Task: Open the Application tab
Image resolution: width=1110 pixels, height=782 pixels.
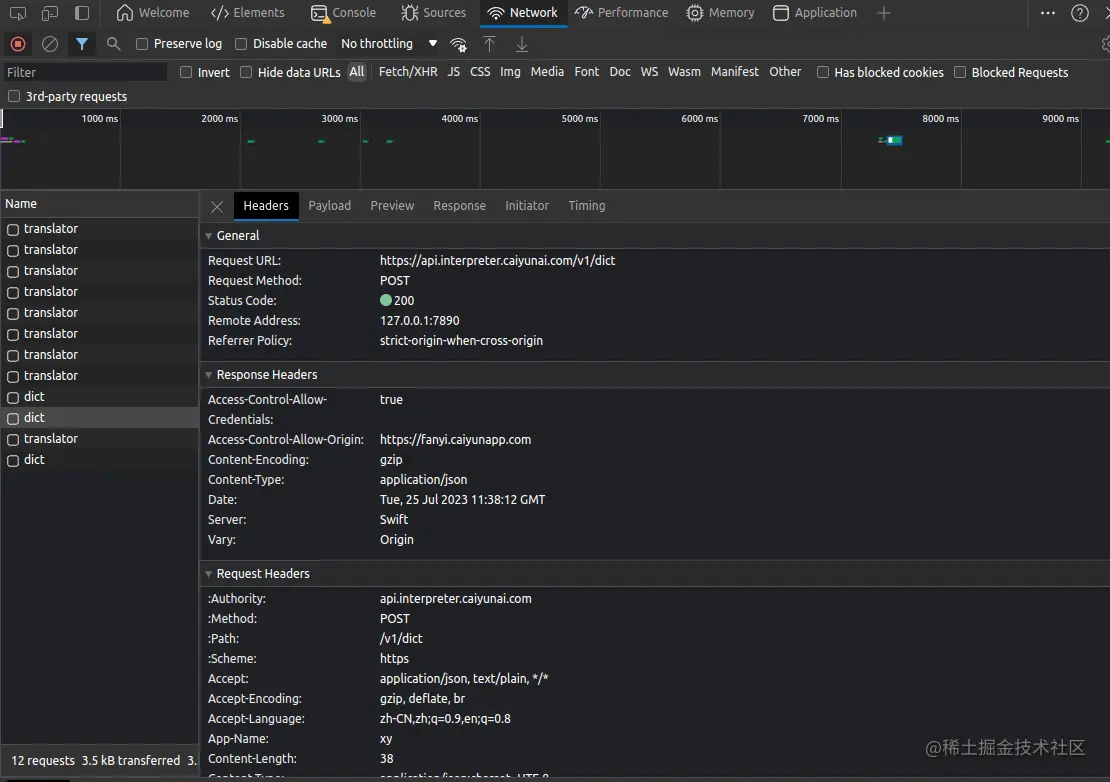Action: point(815,13)
